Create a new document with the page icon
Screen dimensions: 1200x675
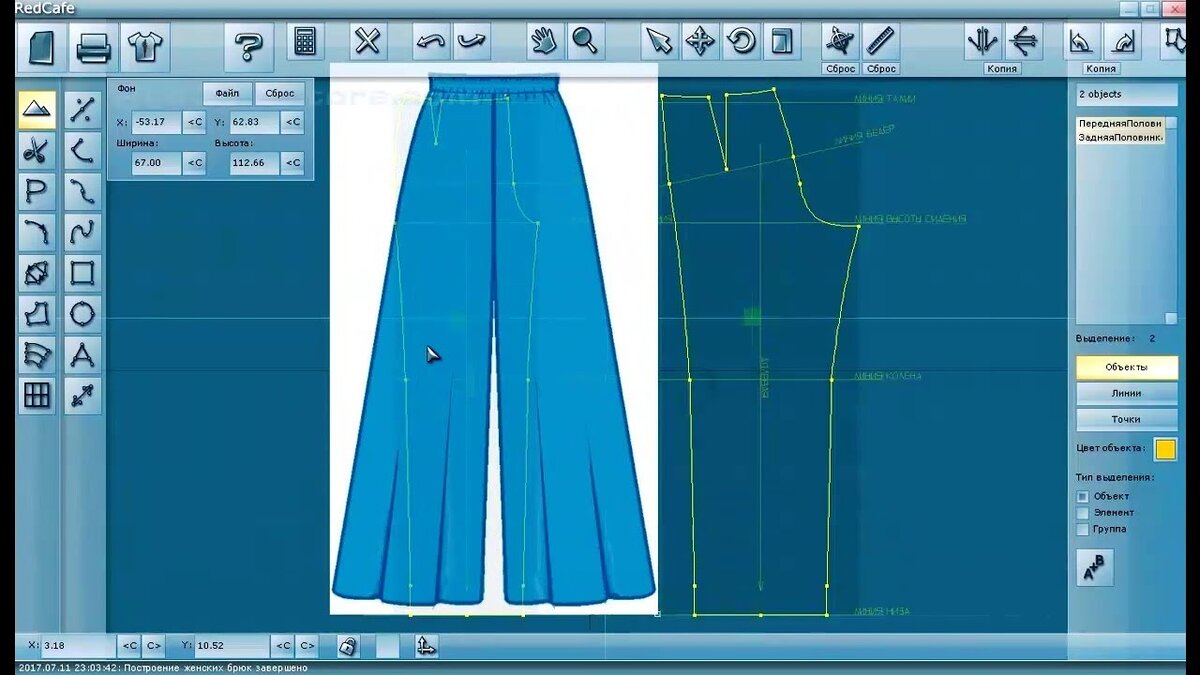click(41, 46)
